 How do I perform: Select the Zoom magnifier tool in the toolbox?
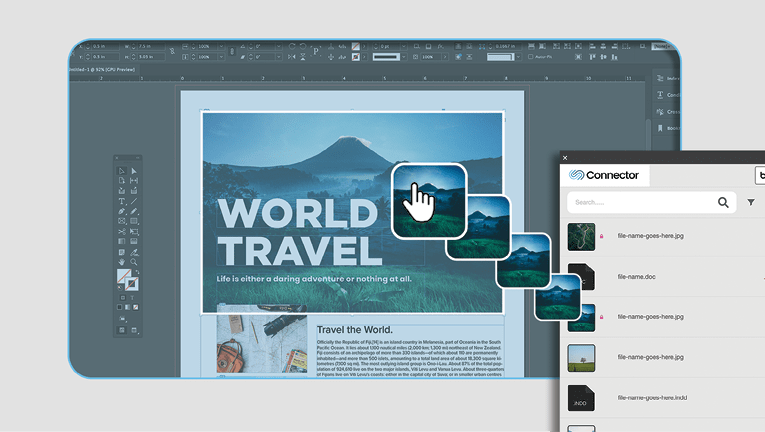(133, 262)
